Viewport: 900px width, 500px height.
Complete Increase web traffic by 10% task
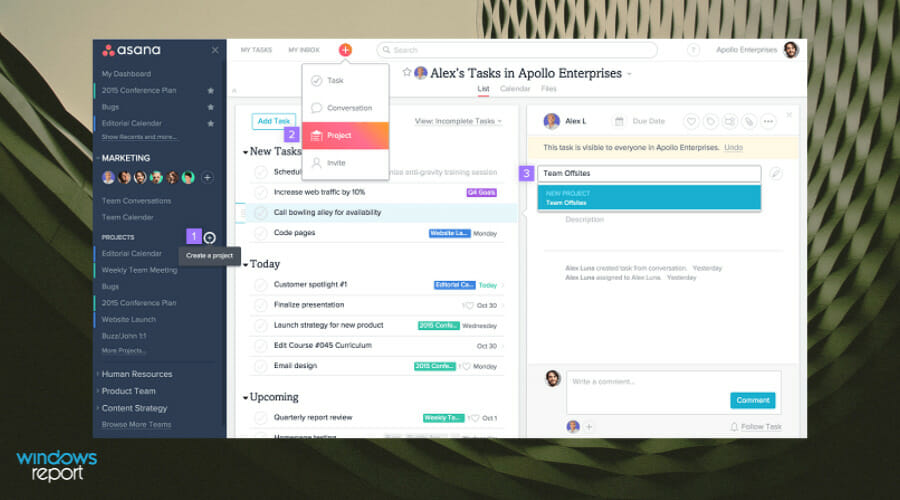coord(261,192)
